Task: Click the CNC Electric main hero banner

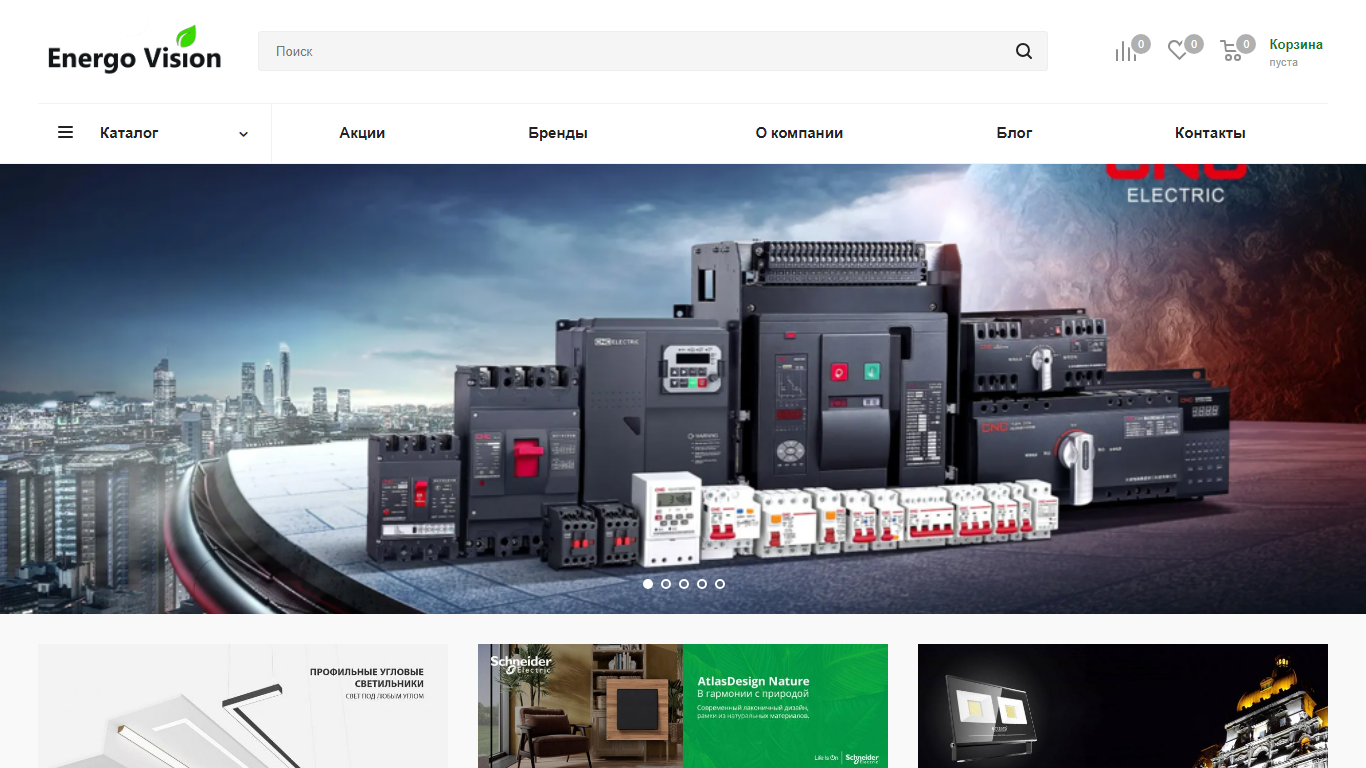Action: tap(683, 388)
